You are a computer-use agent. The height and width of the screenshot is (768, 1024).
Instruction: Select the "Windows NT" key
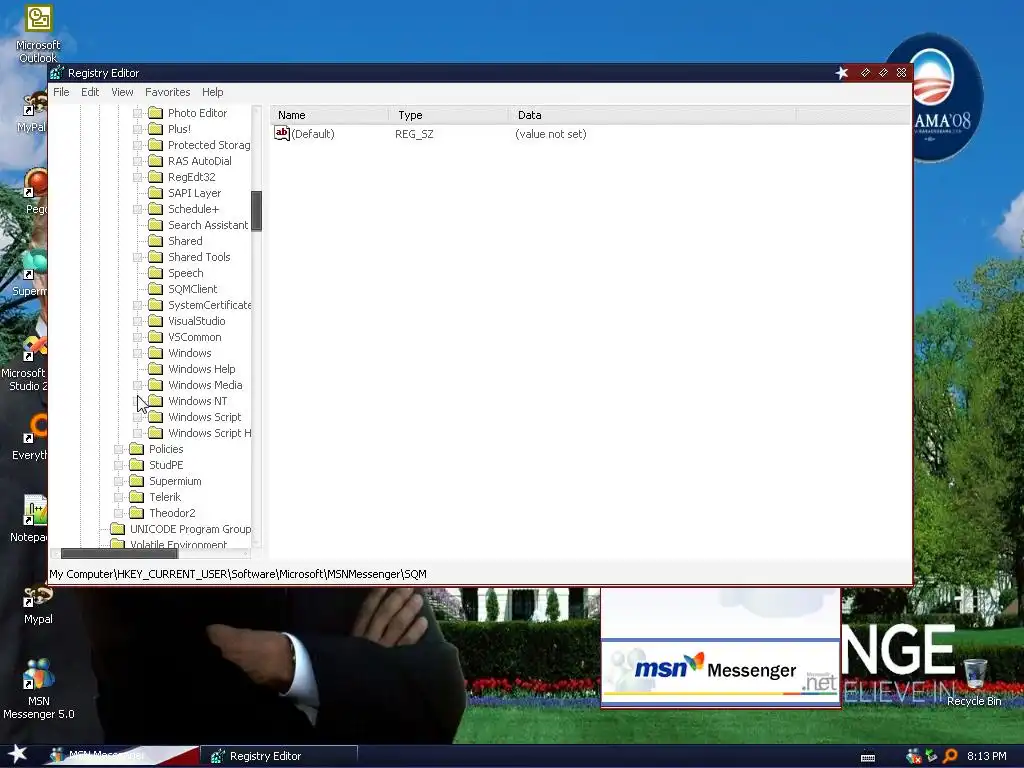tap(198, 401)
